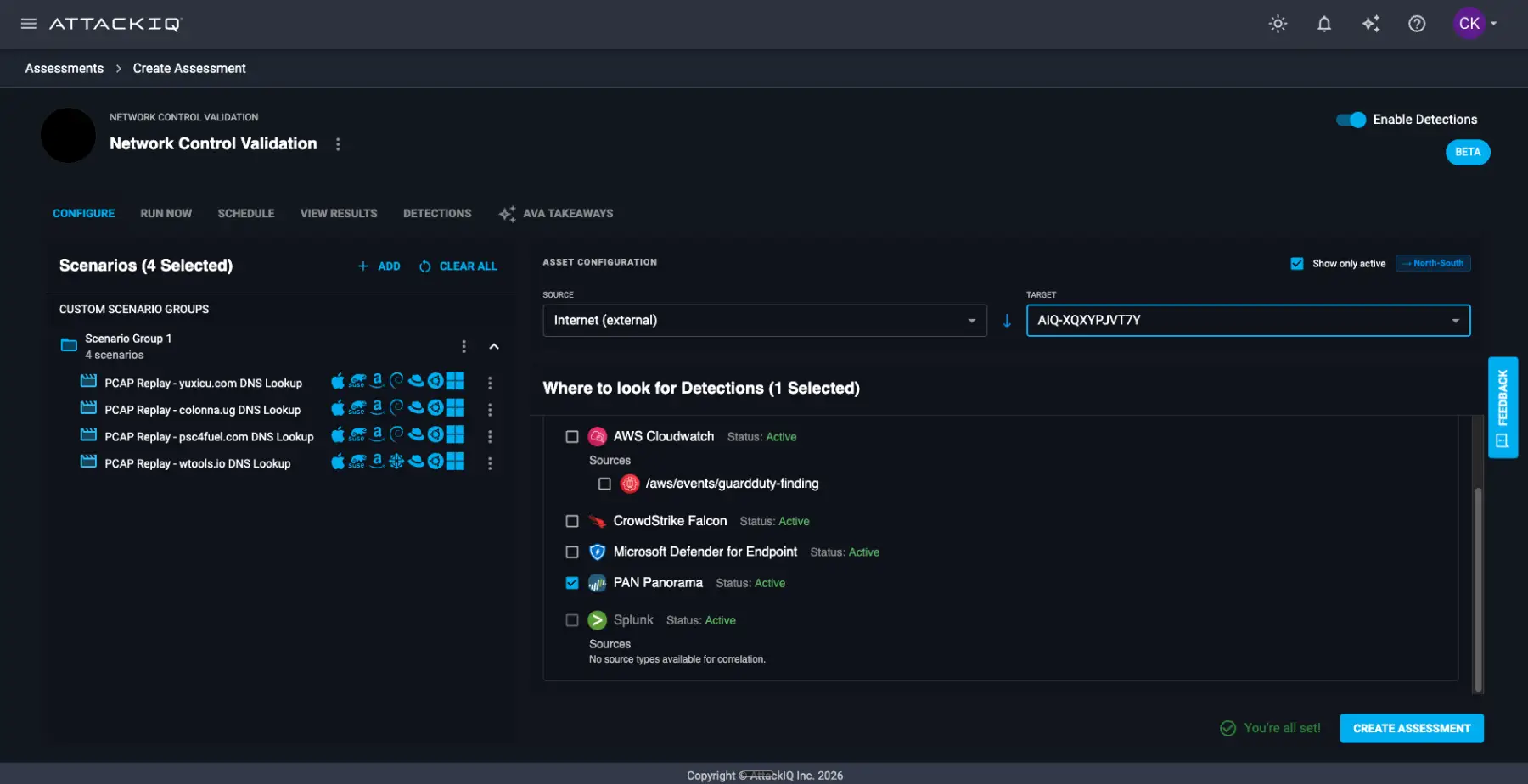Screen dimensions: 1528x784
Task: Open the help question mark icon
Action: tap(1417, 24)
